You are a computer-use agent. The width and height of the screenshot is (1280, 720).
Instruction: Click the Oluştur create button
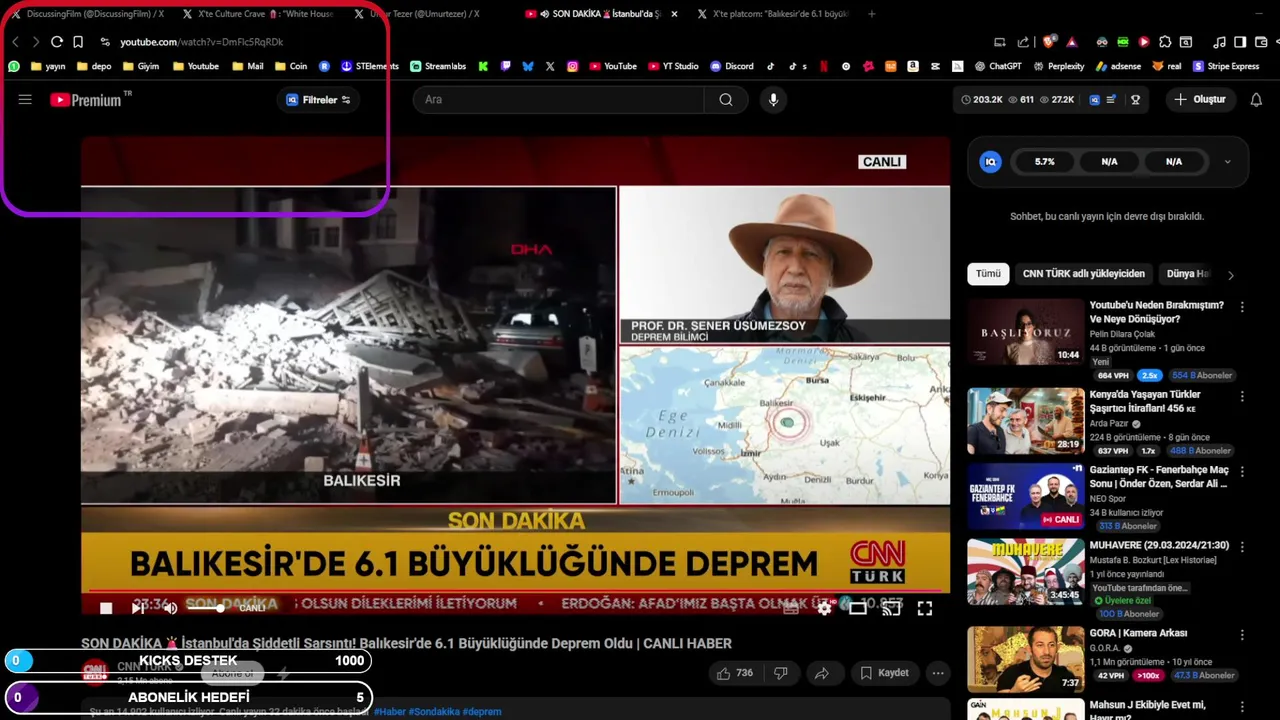click(1200, 100)
